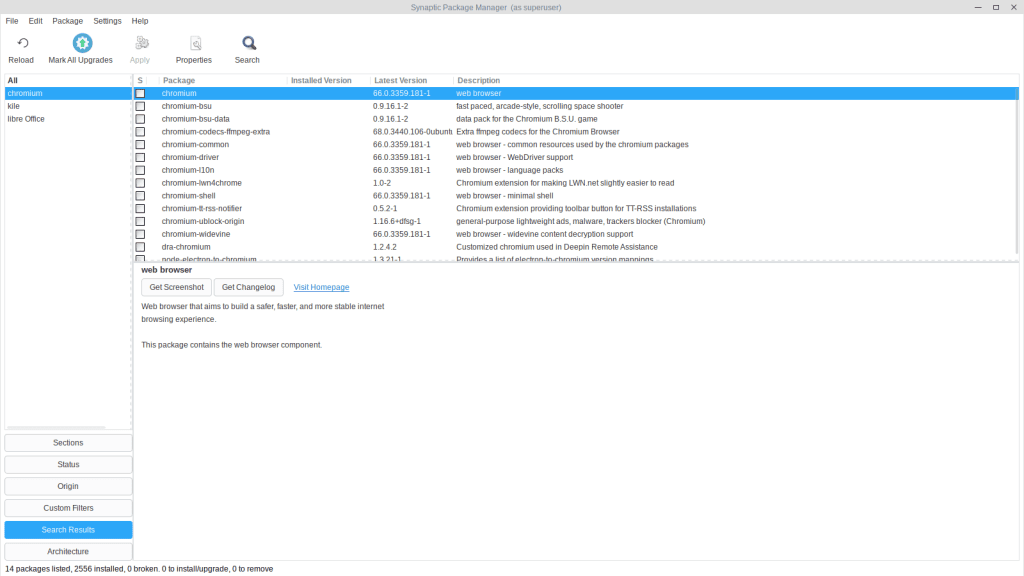Click the Get Screenshot button
This screenshot has width=1024, height=576.
(176, 287)
